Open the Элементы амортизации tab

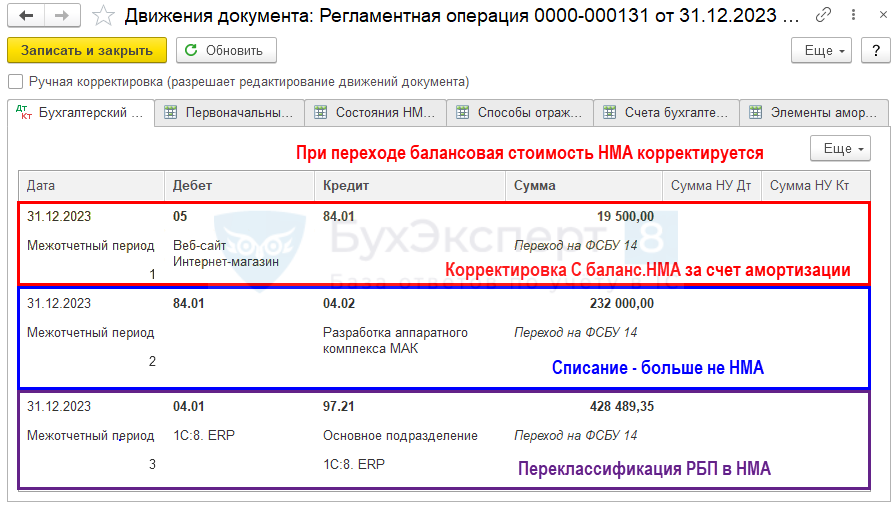pos(814,113)
